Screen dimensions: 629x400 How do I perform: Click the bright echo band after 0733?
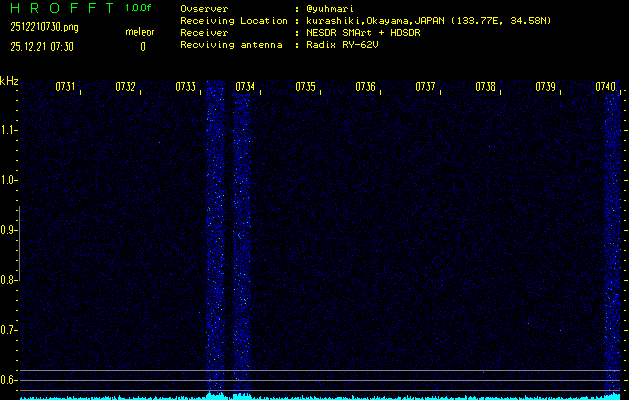[215, 240]
